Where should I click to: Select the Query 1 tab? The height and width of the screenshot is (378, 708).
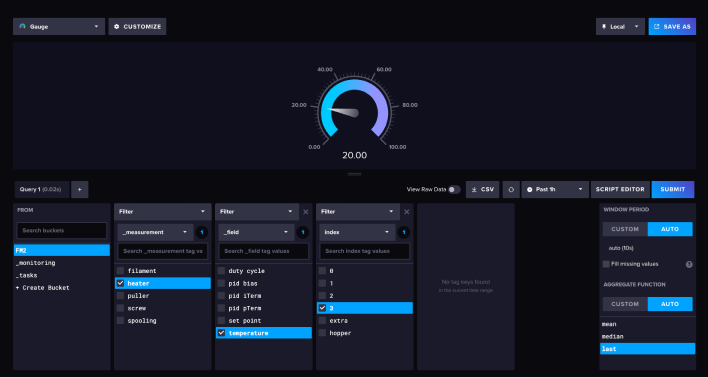[x=42, y=189]
